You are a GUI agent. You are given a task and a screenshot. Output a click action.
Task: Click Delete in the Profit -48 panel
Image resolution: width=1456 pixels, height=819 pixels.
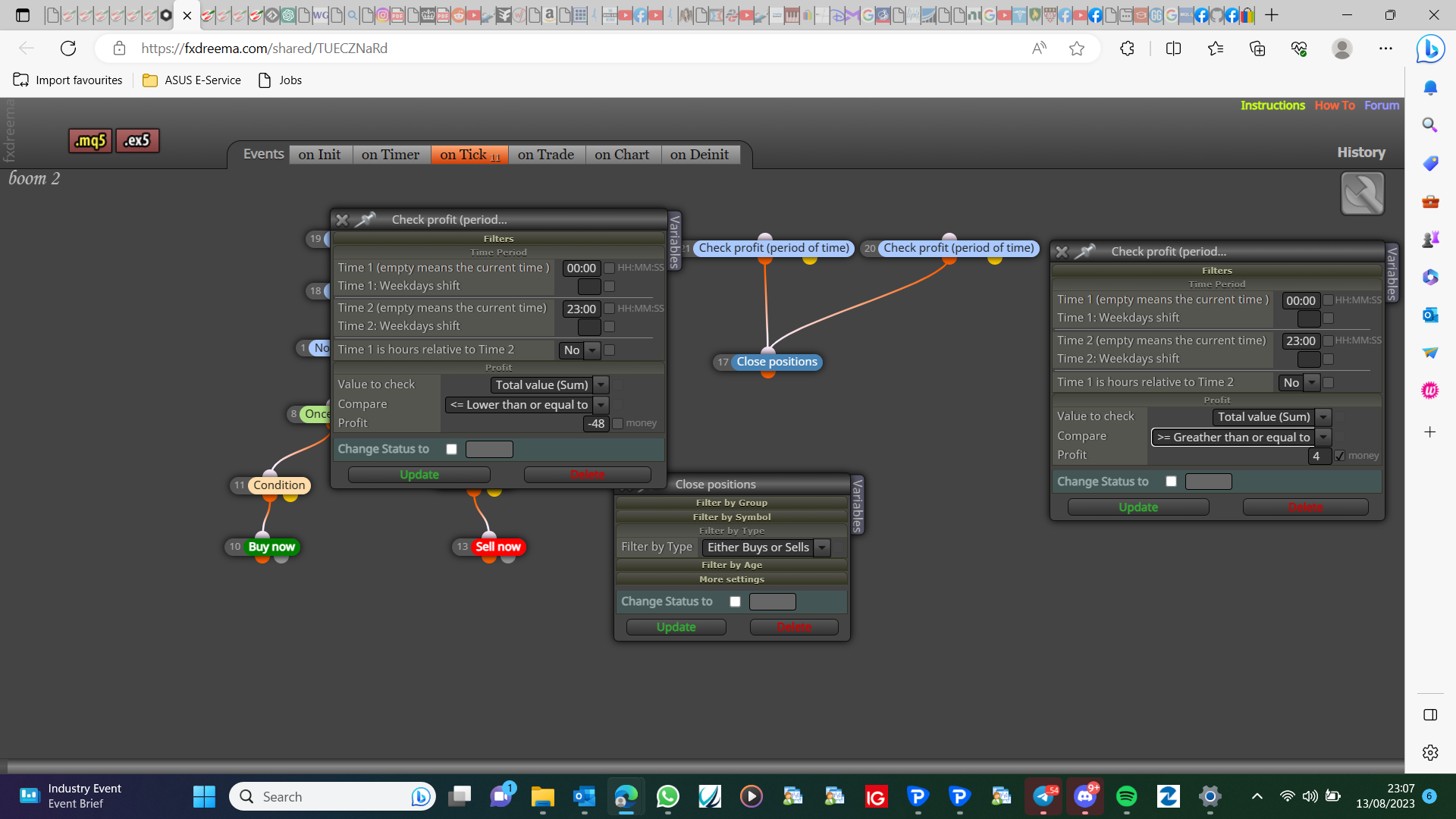tap(588, 475)
